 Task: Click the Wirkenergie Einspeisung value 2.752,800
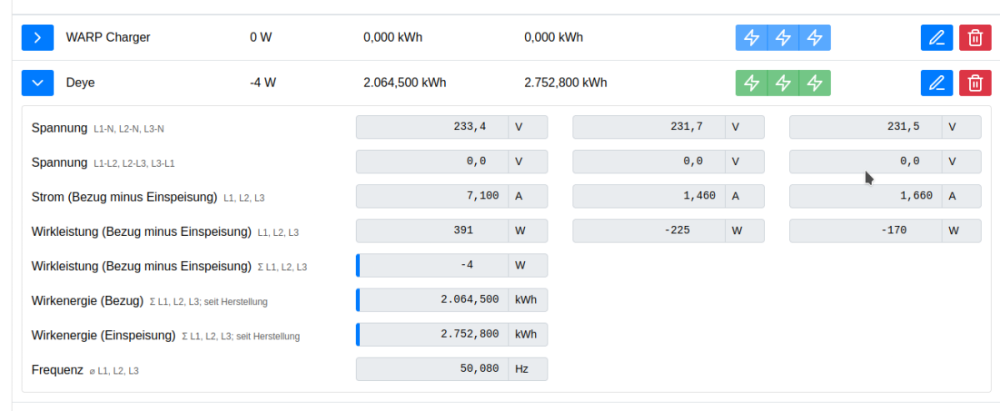[434, 334]
